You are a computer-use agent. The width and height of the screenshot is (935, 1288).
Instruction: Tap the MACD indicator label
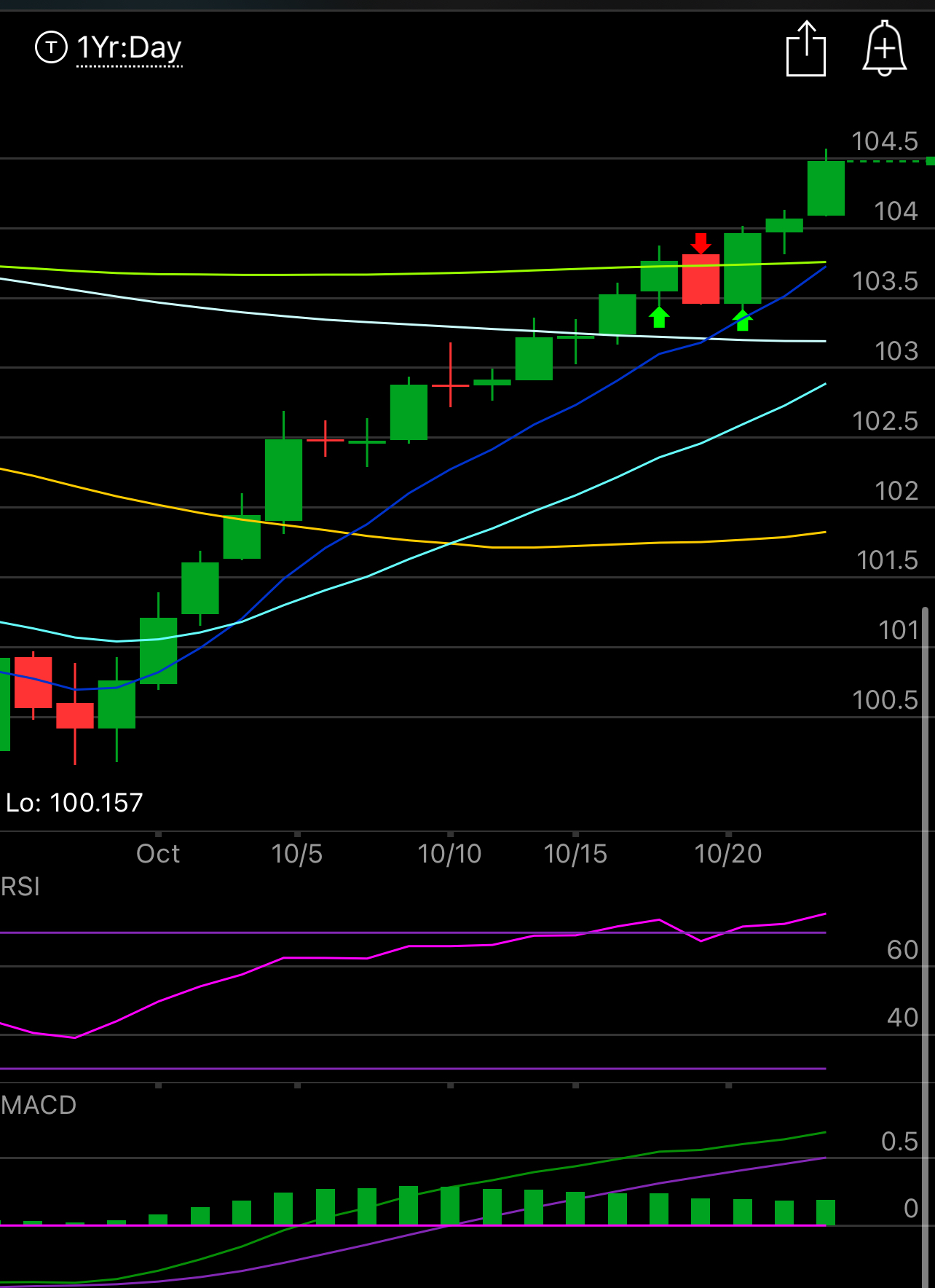click(39, 1105)
